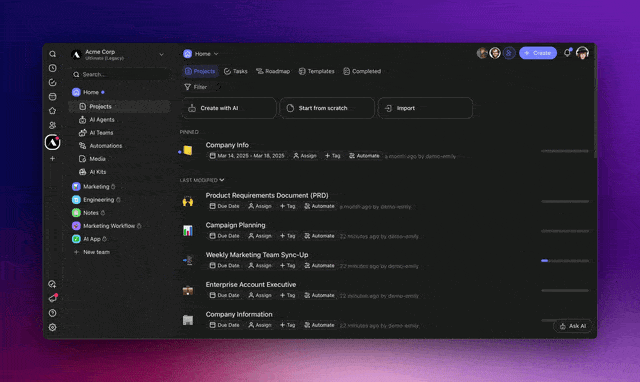Set Due Date for Campaign Planning

(x=224, y=236)
